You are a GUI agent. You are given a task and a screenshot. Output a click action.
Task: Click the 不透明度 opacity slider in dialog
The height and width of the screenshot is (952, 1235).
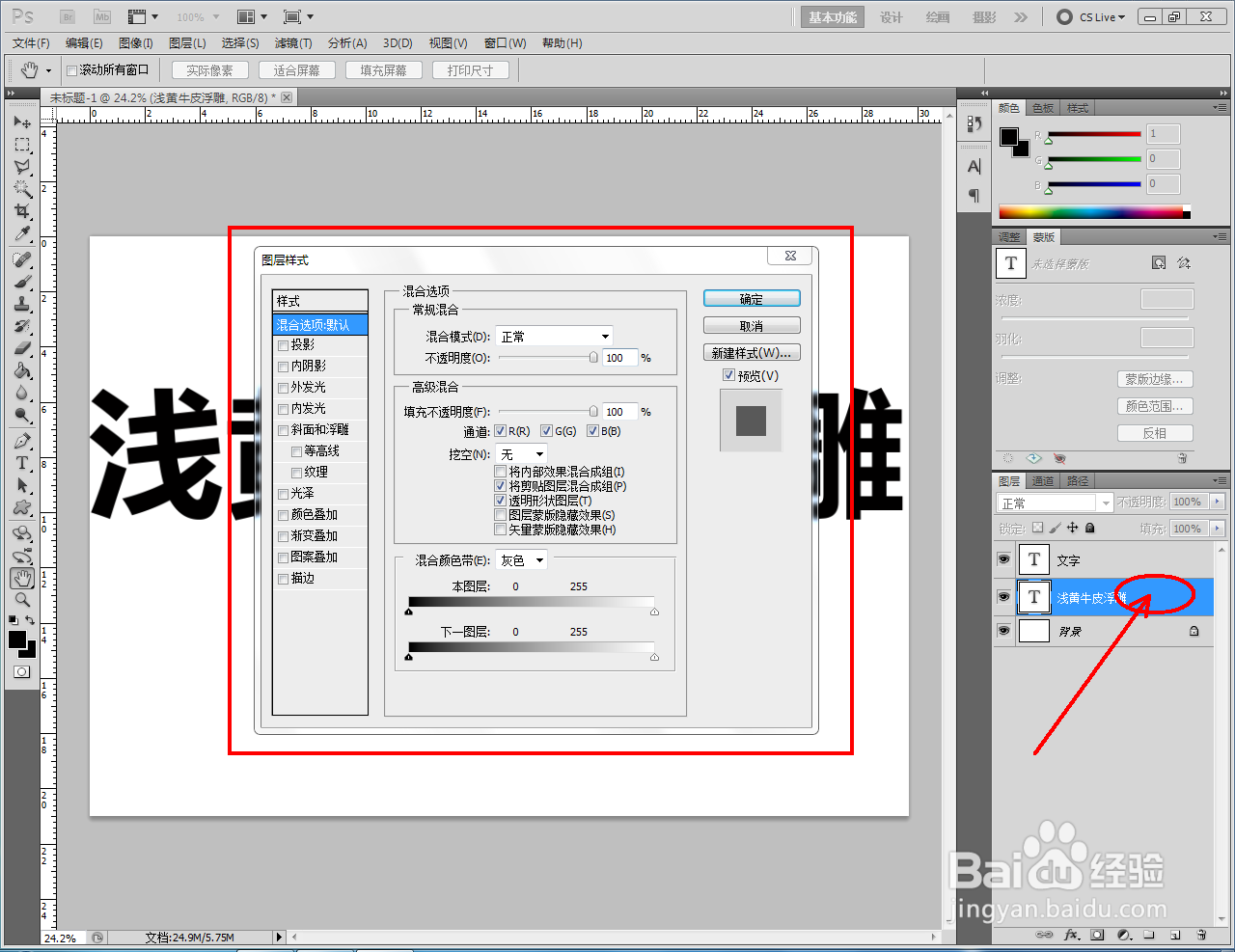coord(546,358)
